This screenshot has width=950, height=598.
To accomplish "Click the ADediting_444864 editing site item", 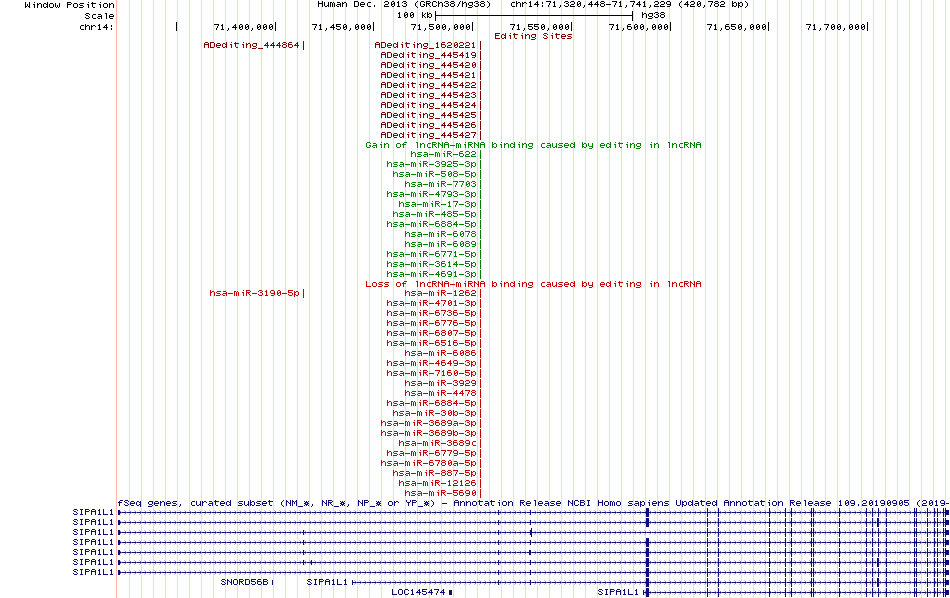I will (251, 45).
